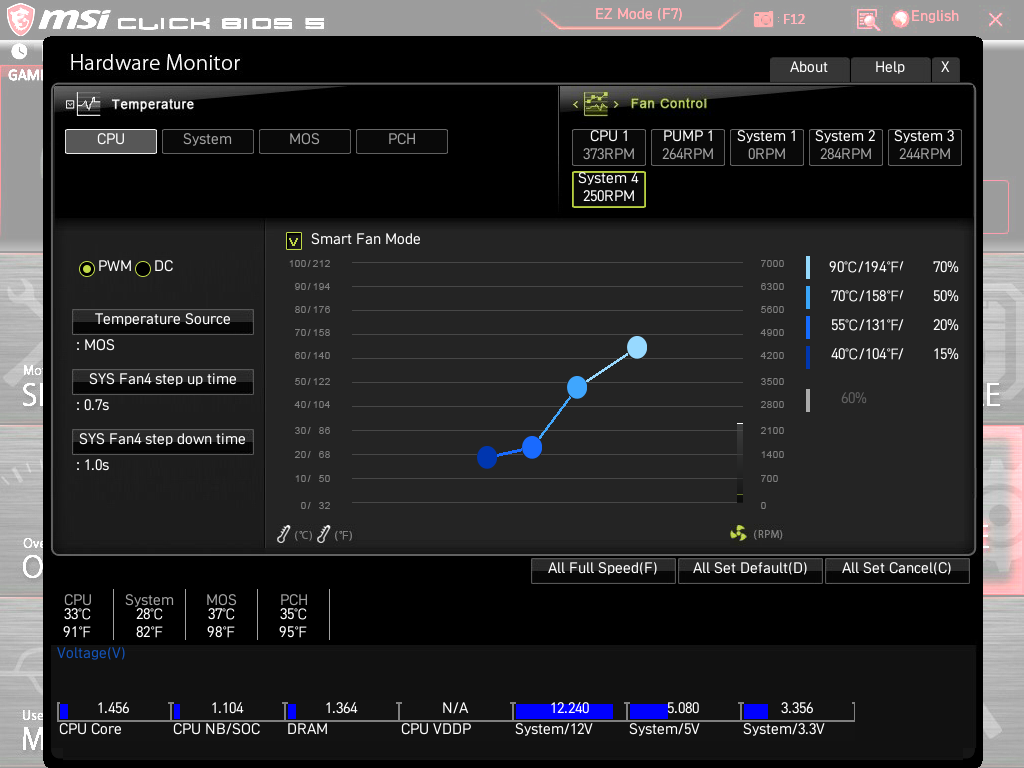Click the vertical fan speed bar beside the graph

point(740,463)
